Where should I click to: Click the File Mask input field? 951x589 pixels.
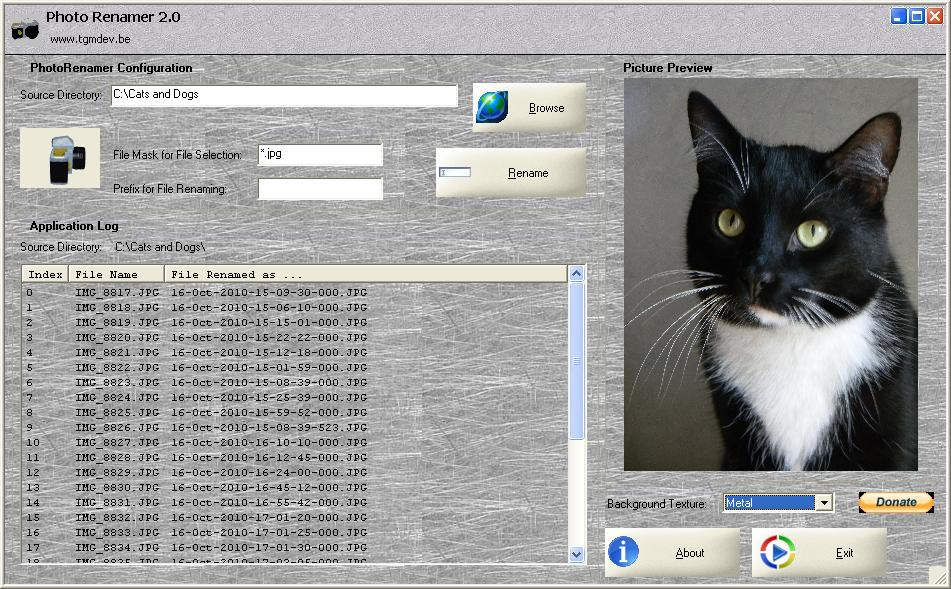click(x=320, y=155)
